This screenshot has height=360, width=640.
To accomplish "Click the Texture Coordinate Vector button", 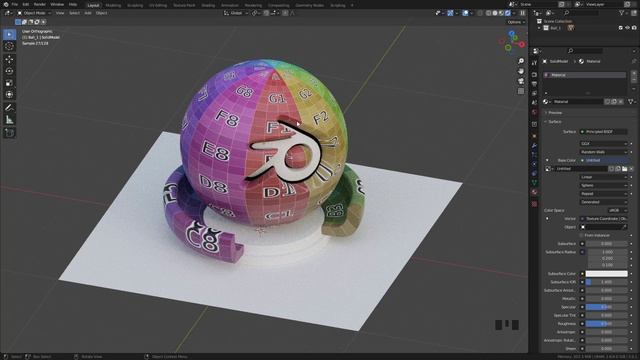I will pos(603,219).
